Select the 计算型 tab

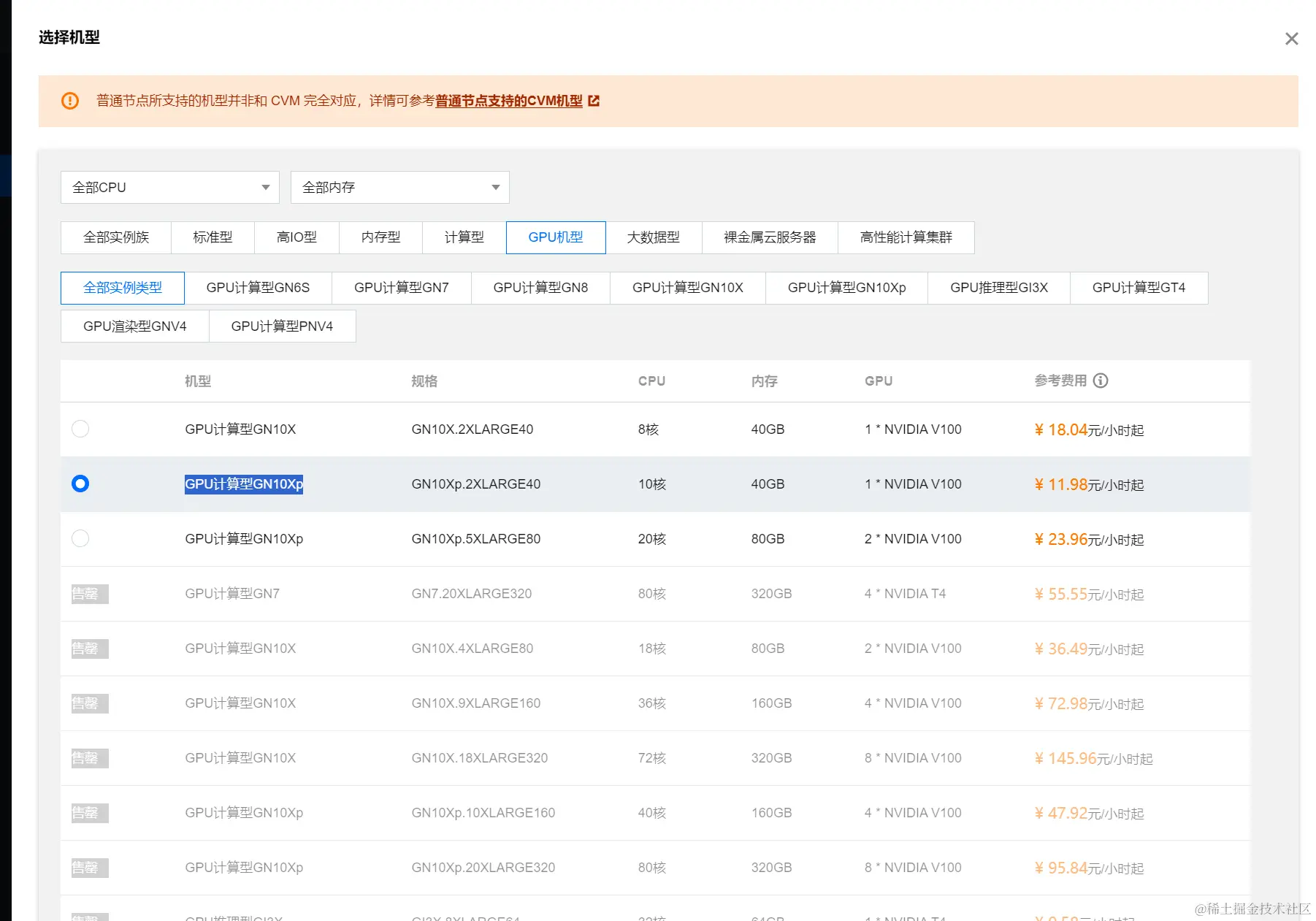[464, 237]
